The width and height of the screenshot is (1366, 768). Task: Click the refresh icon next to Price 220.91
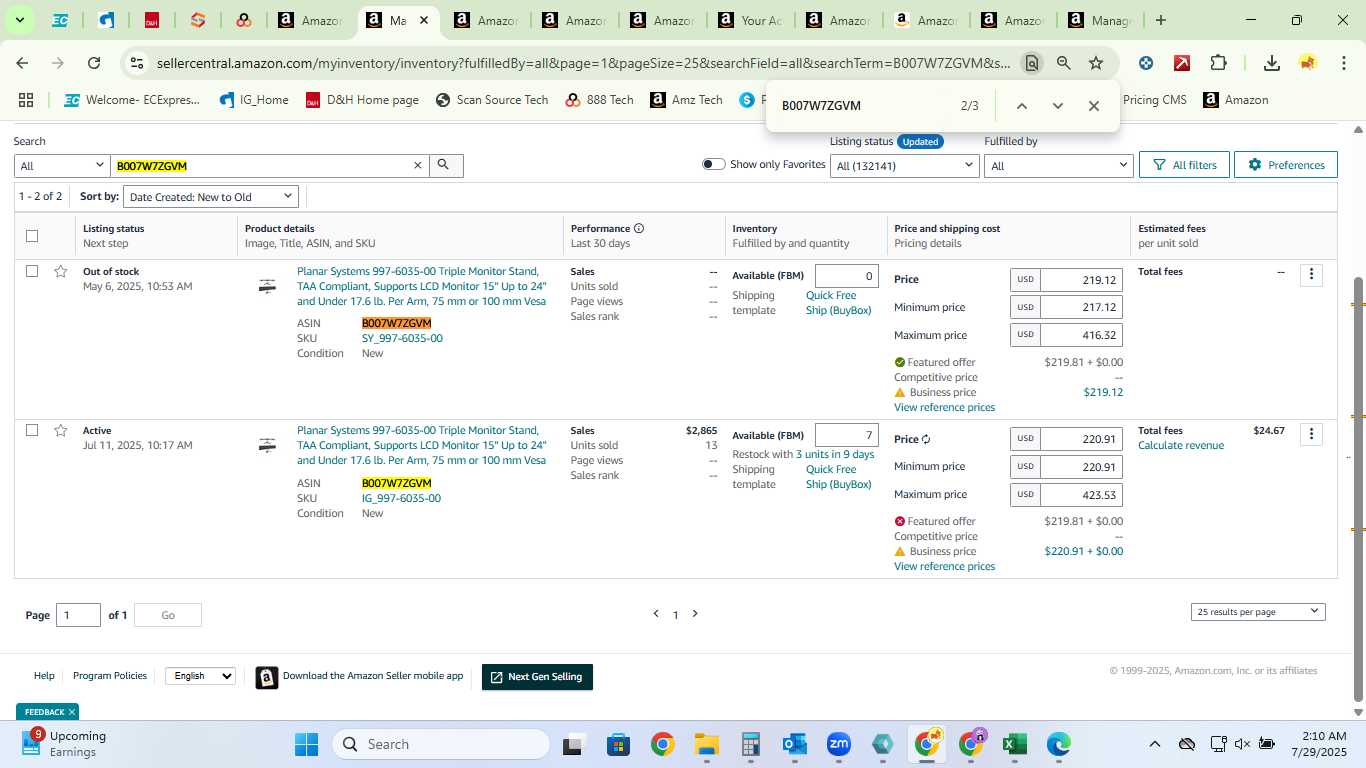coord(926,439)
